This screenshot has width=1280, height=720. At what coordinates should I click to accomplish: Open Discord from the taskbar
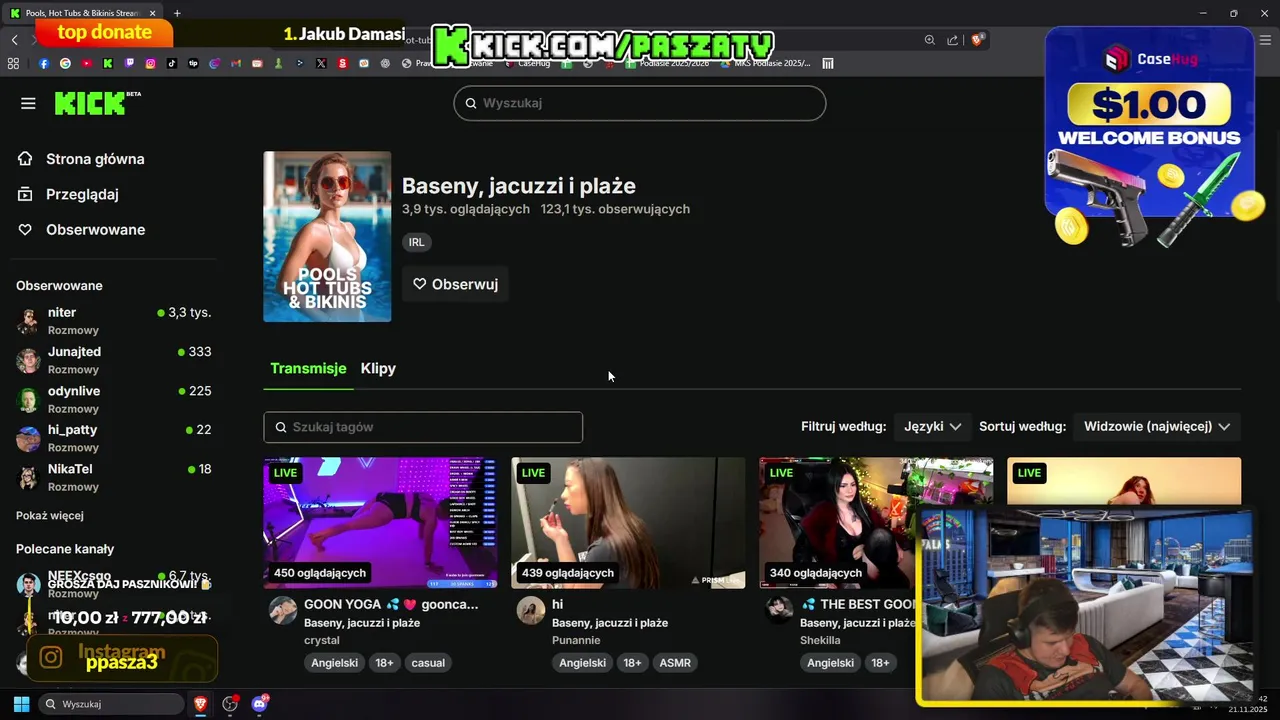pos(260,704)
